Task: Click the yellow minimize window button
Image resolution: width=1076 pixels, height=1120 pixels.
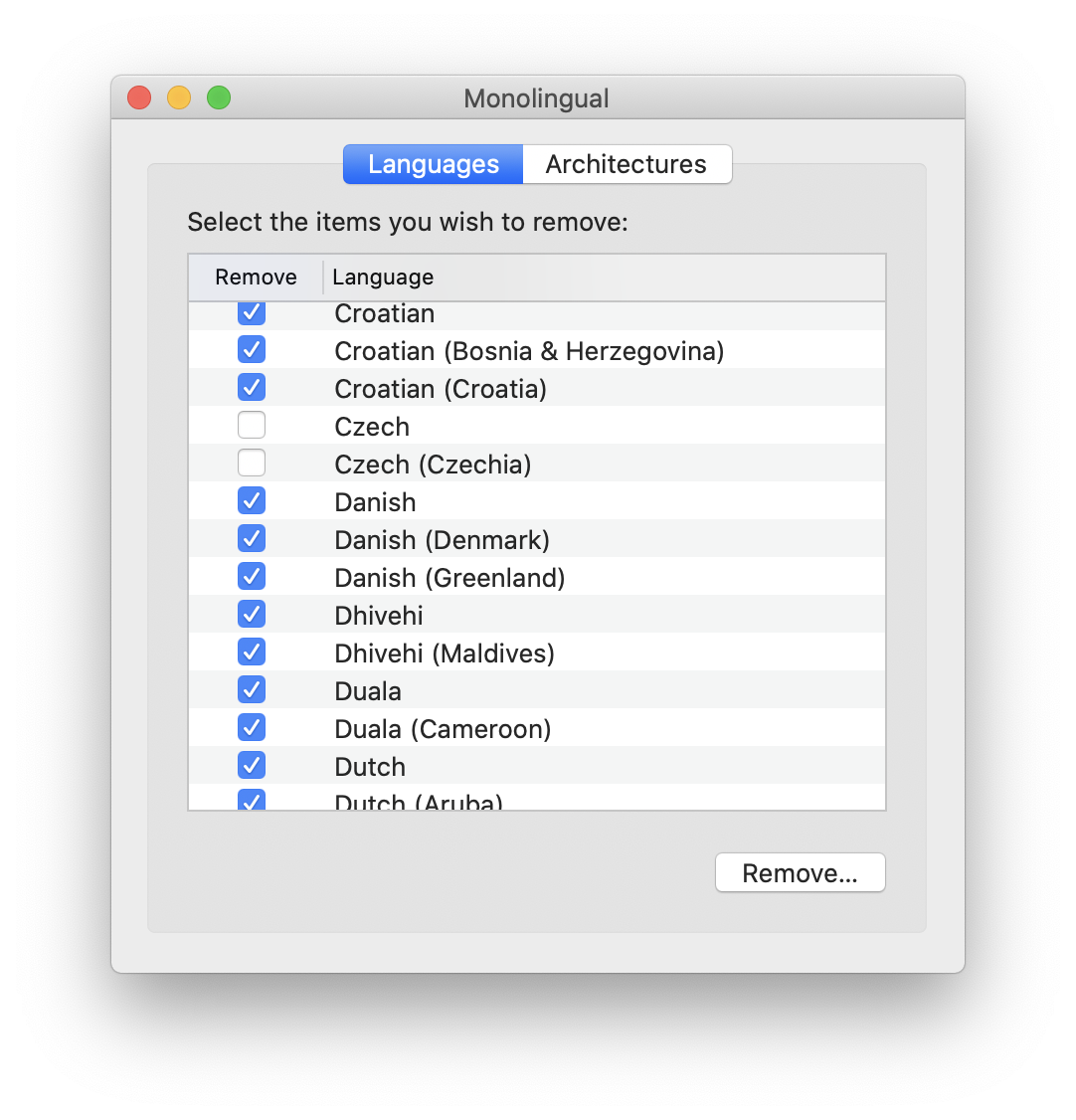Action: coord(179,97)
